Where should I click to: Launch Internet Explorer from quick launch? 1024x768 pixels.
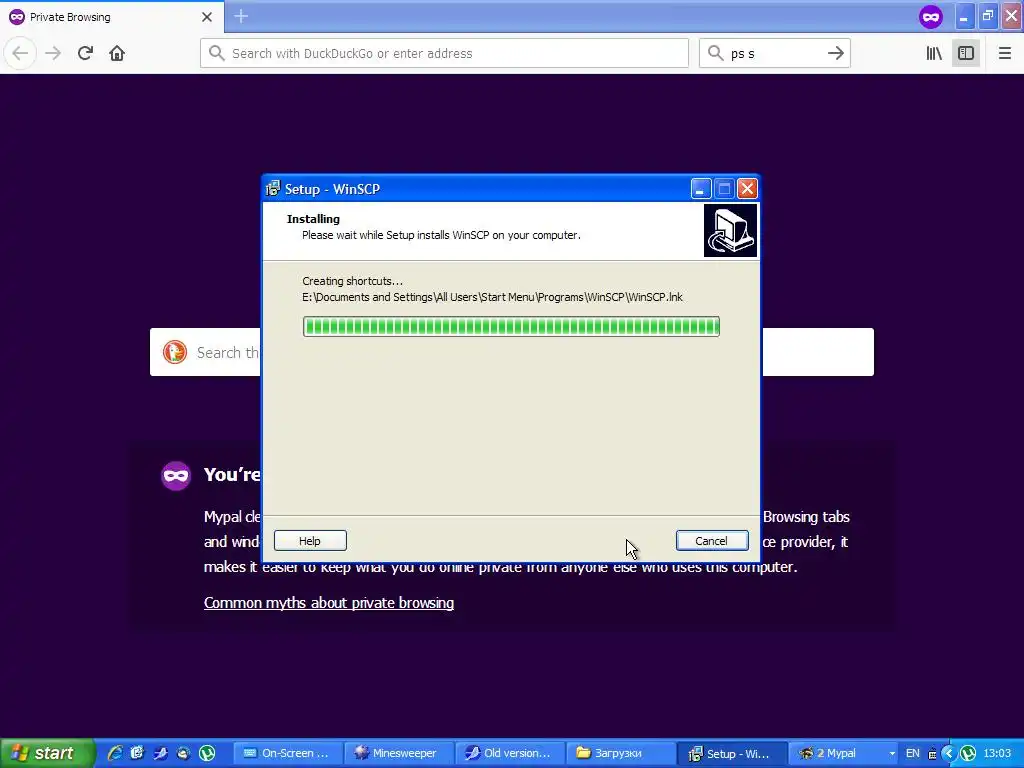click(x=115, y=753)
